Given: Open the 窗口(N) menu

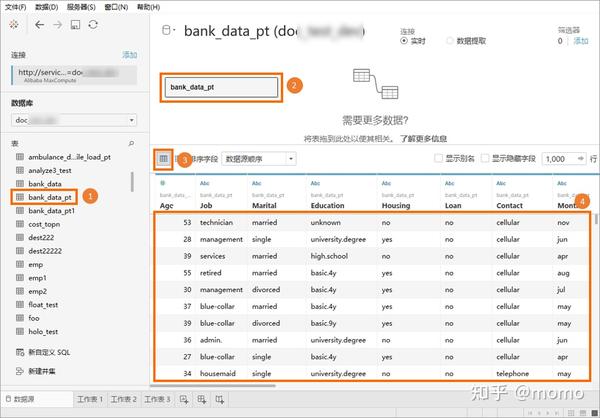Looking at the screenshot, I should 116,7.
